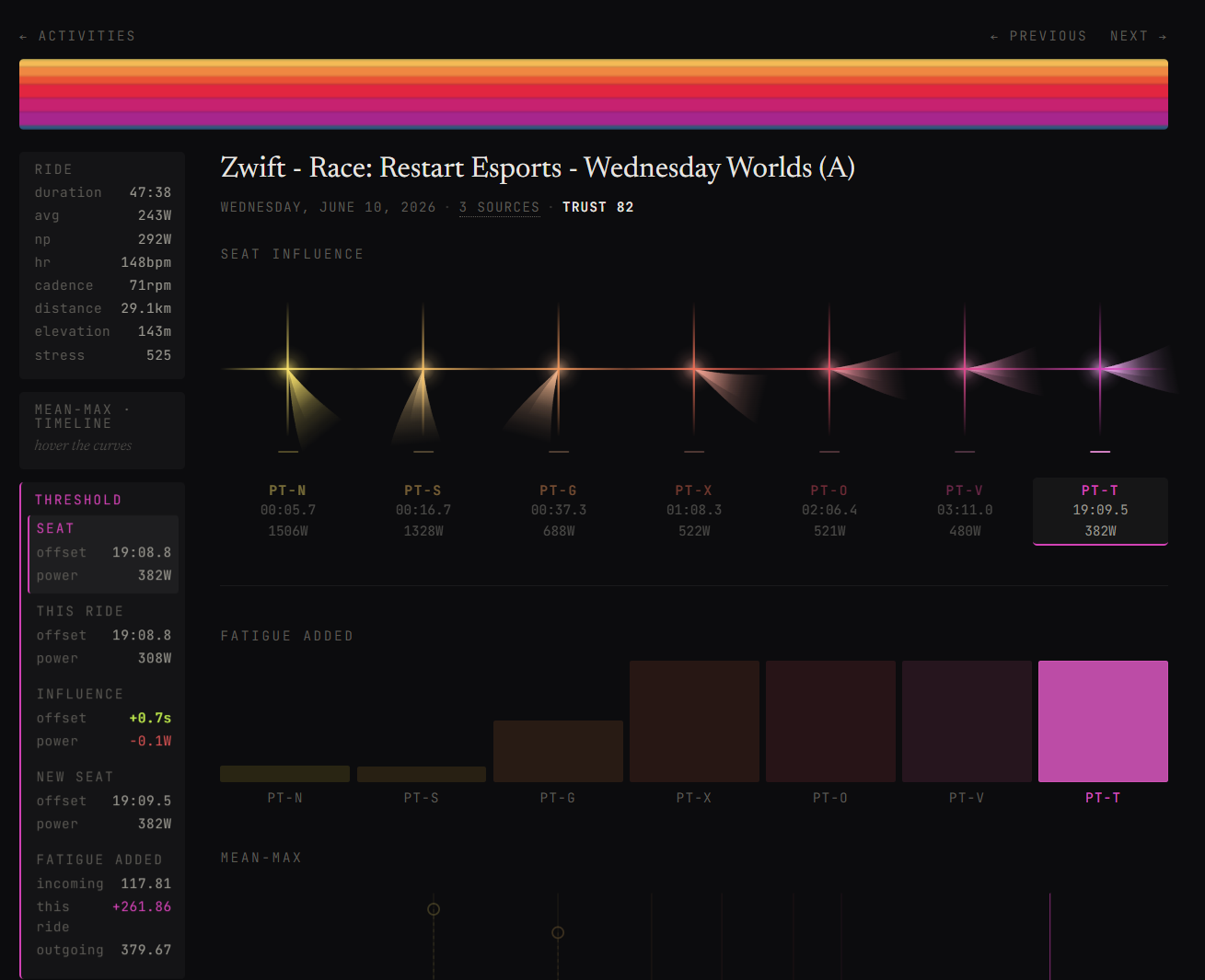The height and width of the screenshot is (980, 1205).
Task: Click the PT-X fatigue added bar
Action: pyautogui.click(x=694, y=721)
